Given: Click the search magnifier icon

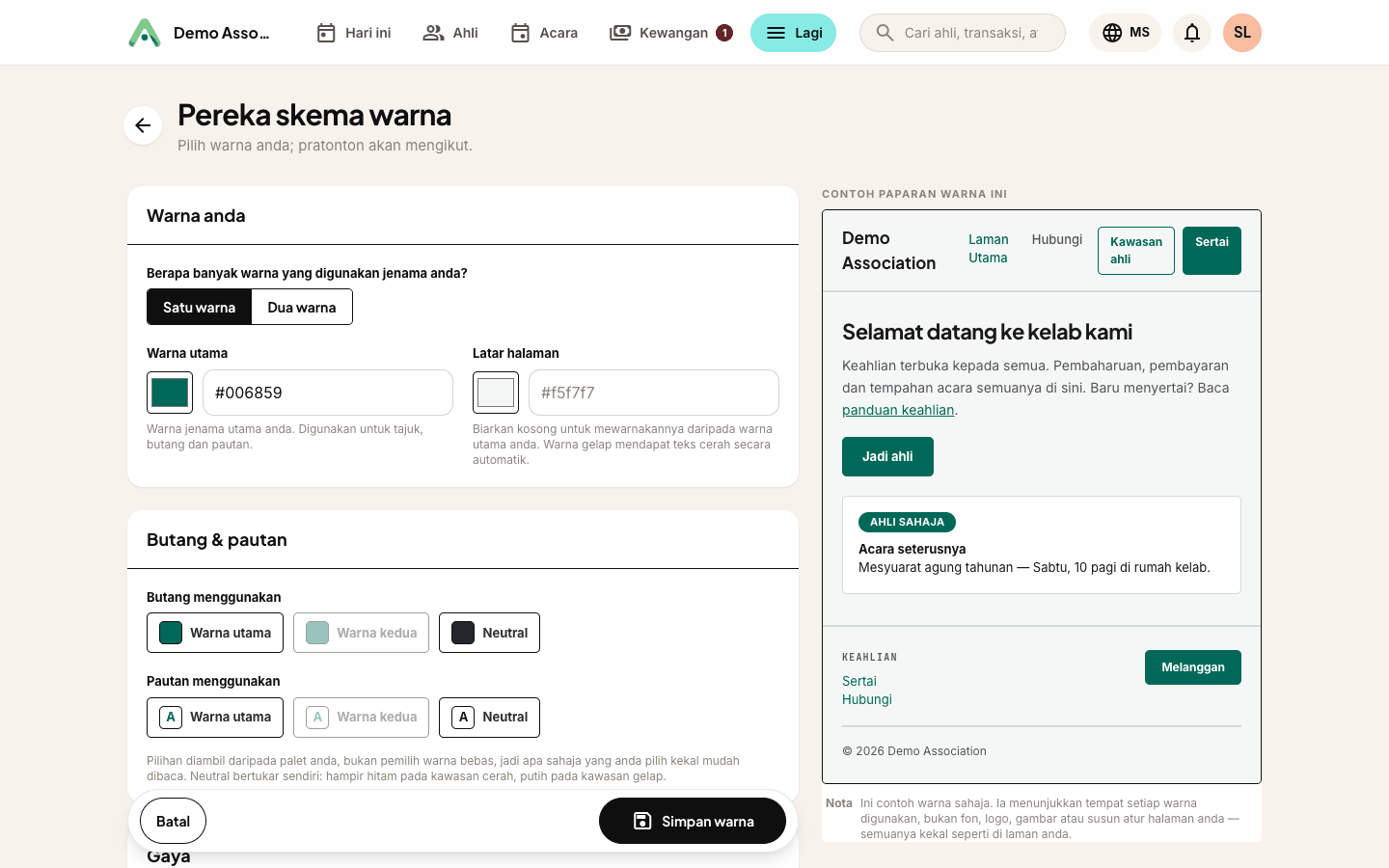Looking at the screenshot, I should 885,33.
